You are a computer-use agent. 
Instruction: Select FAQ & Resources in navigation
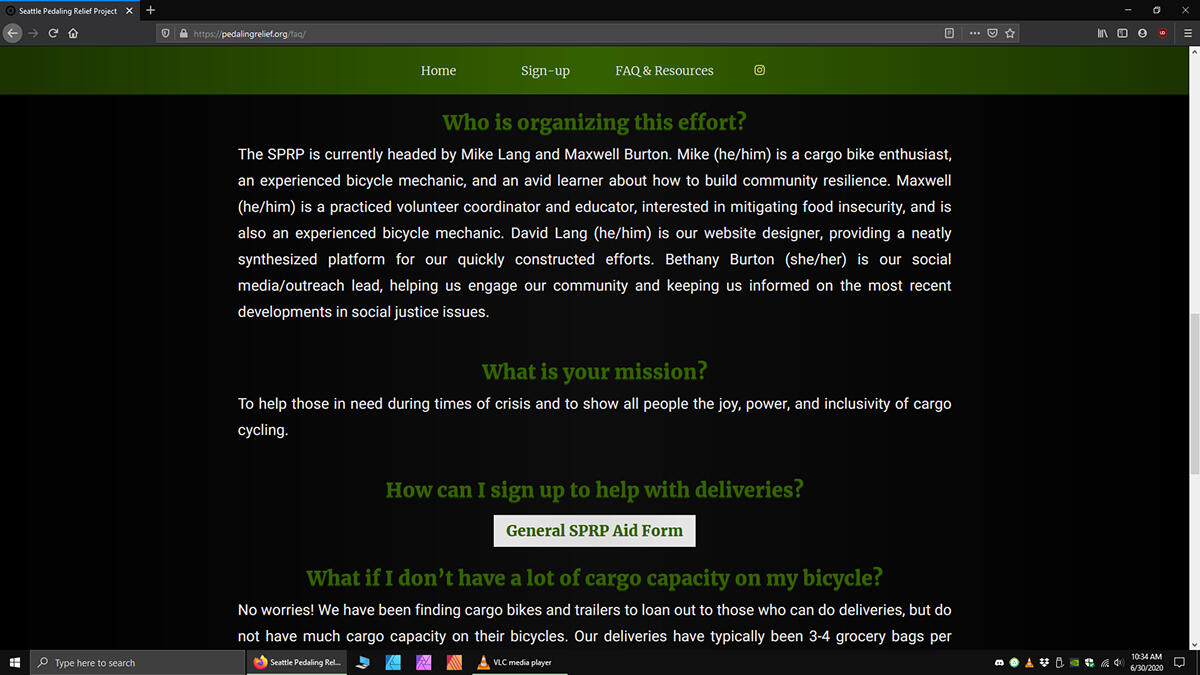[664, 71]
